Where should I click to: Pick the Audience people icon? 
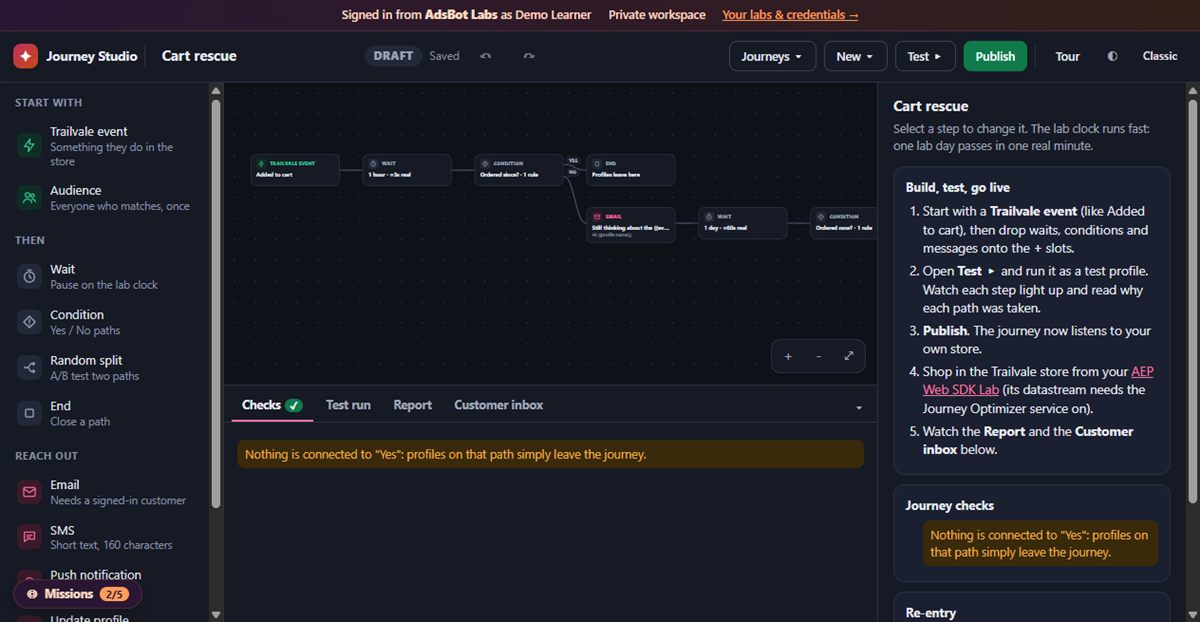[x=30, y=198]
